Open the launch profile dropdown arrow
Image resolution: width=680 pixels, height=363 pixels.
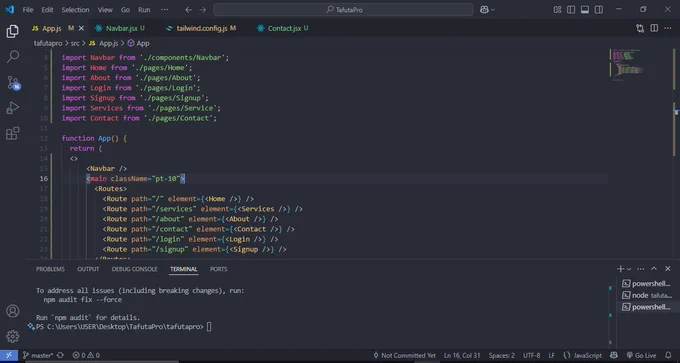[629, 269]
